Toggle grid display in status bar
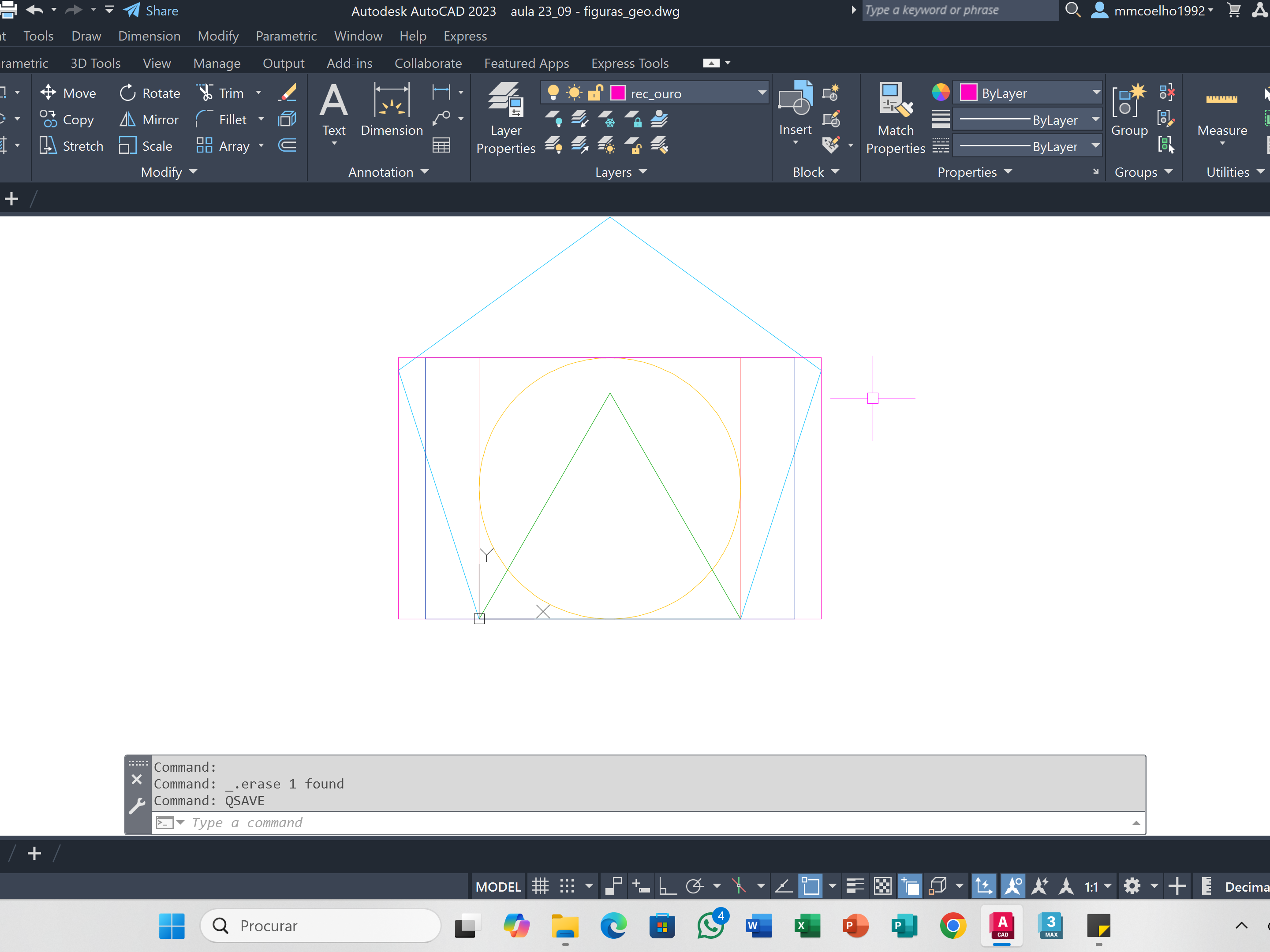 click(540, 887)
